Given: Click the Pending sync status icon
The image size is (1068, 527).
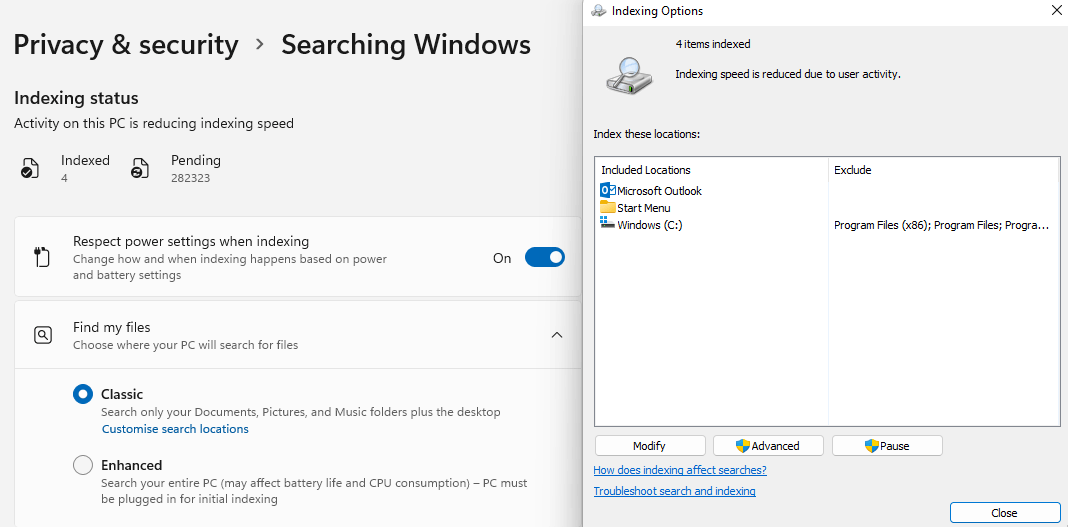Looking at the screenshot, I should 140,168.
